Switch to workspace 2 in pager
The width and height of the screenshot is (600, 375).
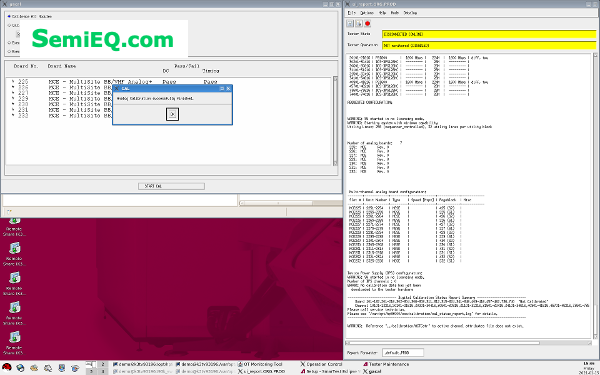[x=103, y=364]
